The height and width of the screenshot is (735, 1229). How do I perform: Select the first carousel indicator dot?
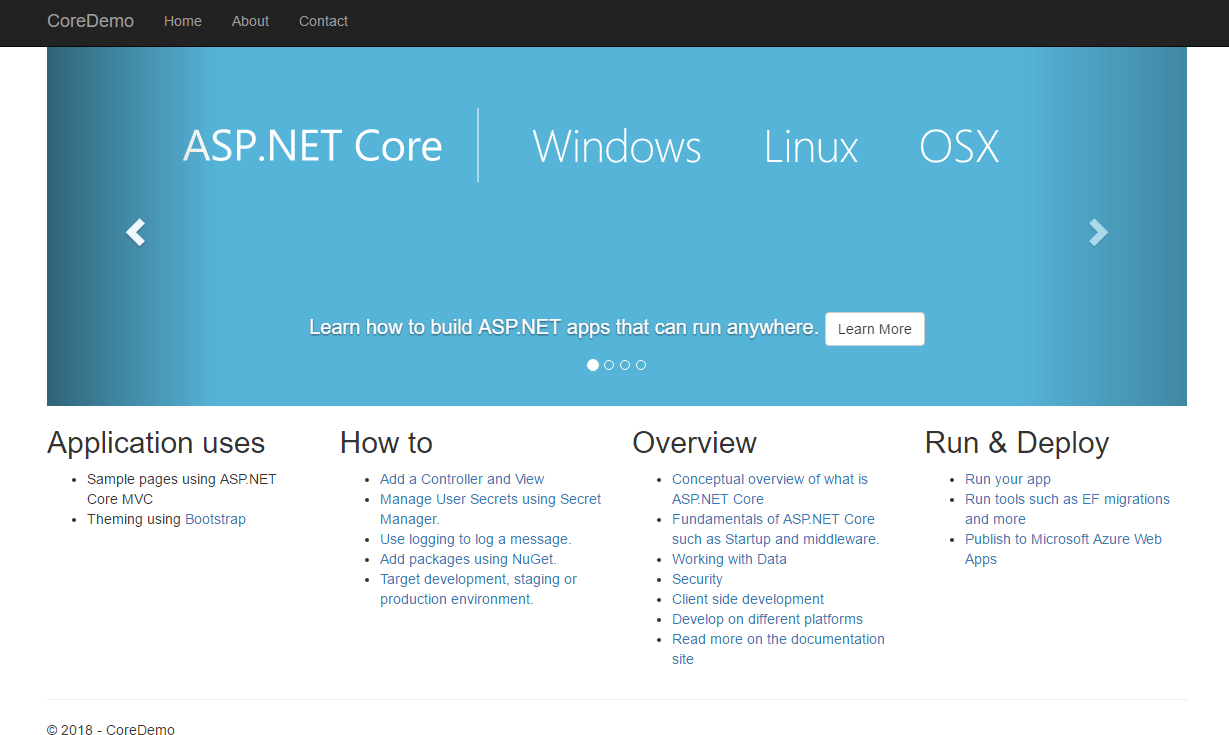tap(593, 365)
